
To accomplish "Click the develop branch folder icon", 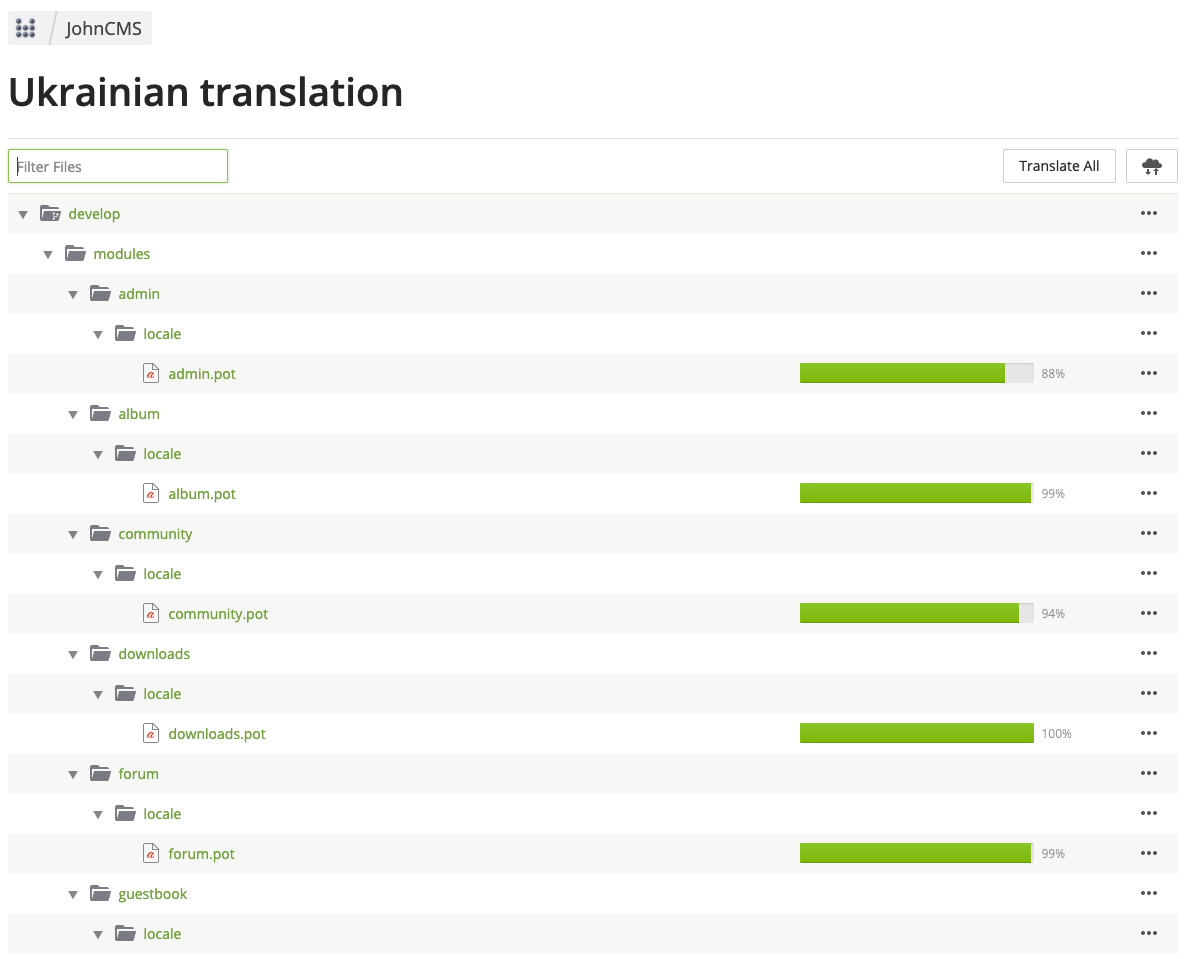I will pyautogui.click(x=50, y=214).
